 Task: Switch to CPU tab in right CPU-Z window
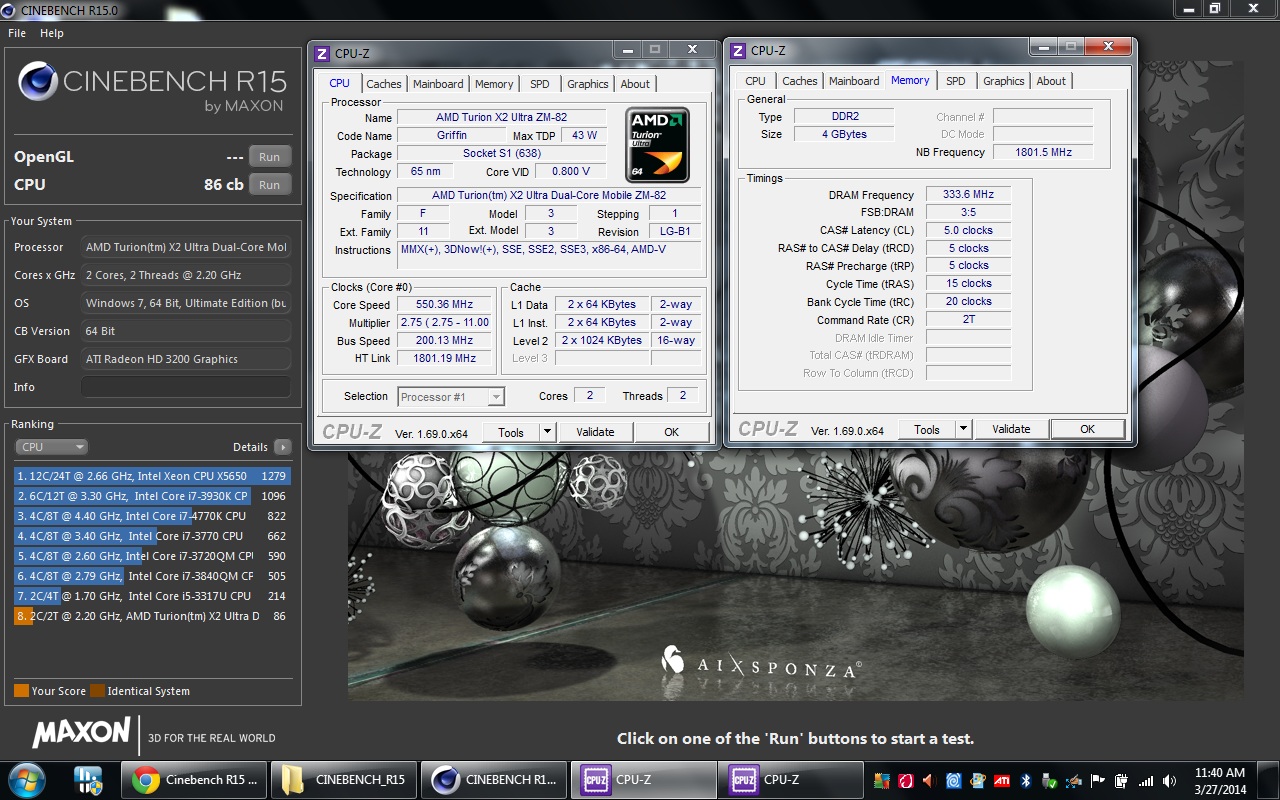coord(756,81)
